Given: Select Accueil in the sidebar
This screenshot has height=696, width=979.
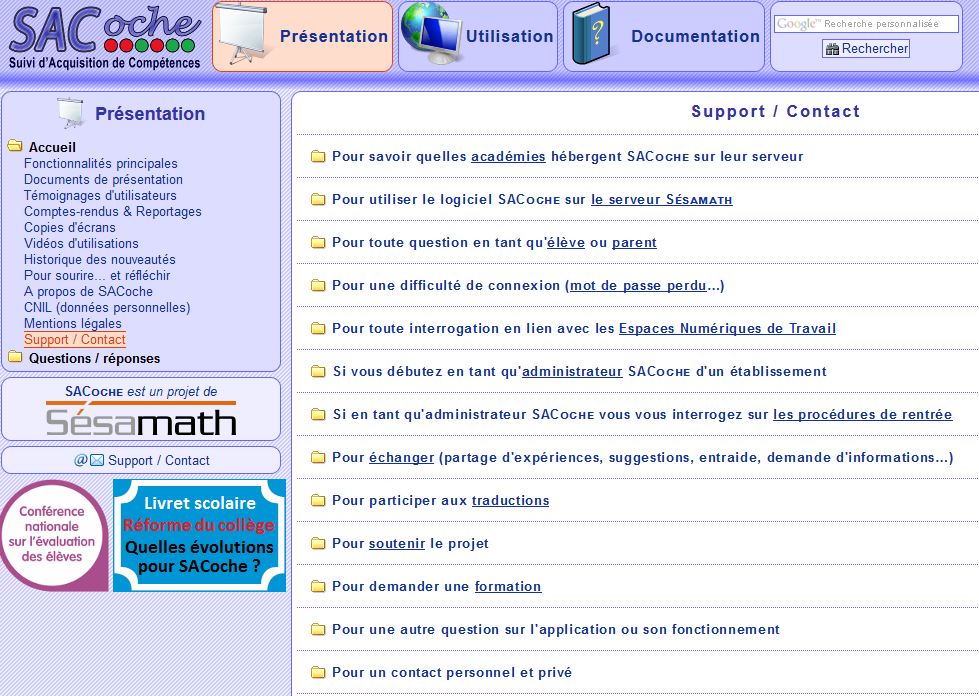Looking at the screenshot, I should [52, 147].
